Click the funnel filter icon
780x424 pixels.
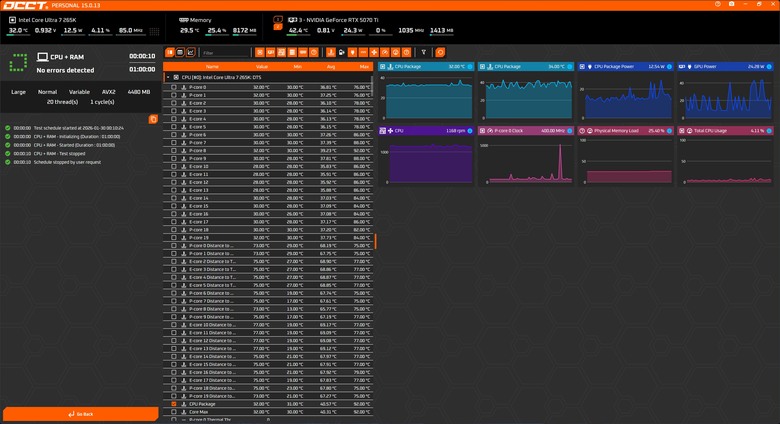[424, 52]
